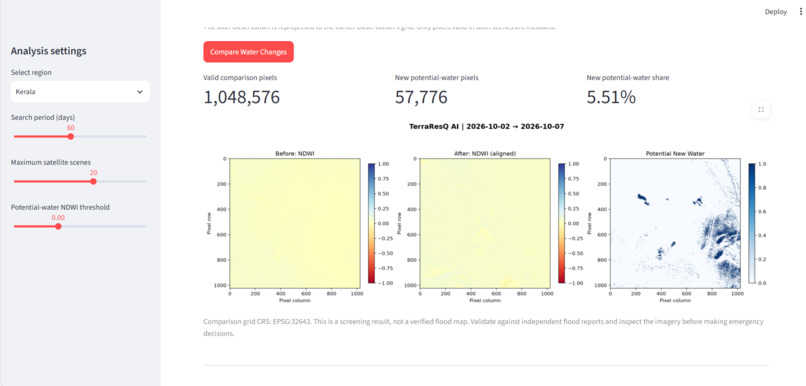This screenshot has height=386, width=806.
Task: Click the Search period days slider handle
Action: tap(71, 137)
